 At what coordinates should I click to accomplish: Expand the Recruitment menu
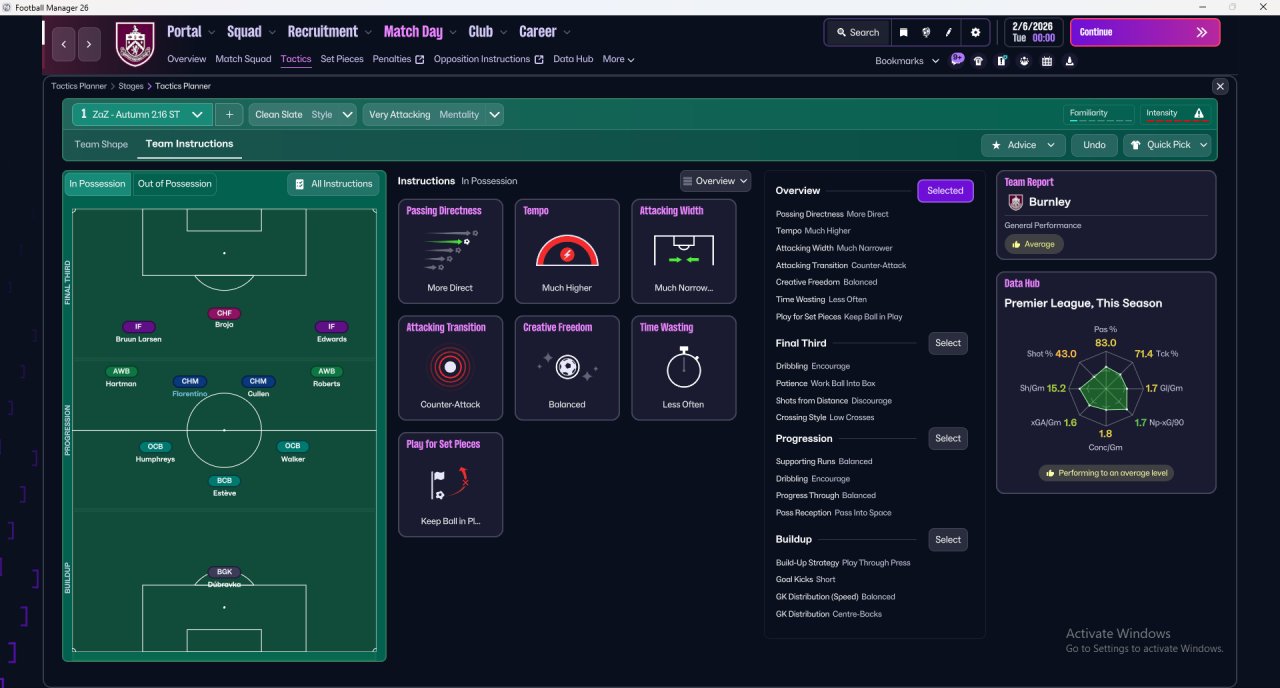point(329,32)
